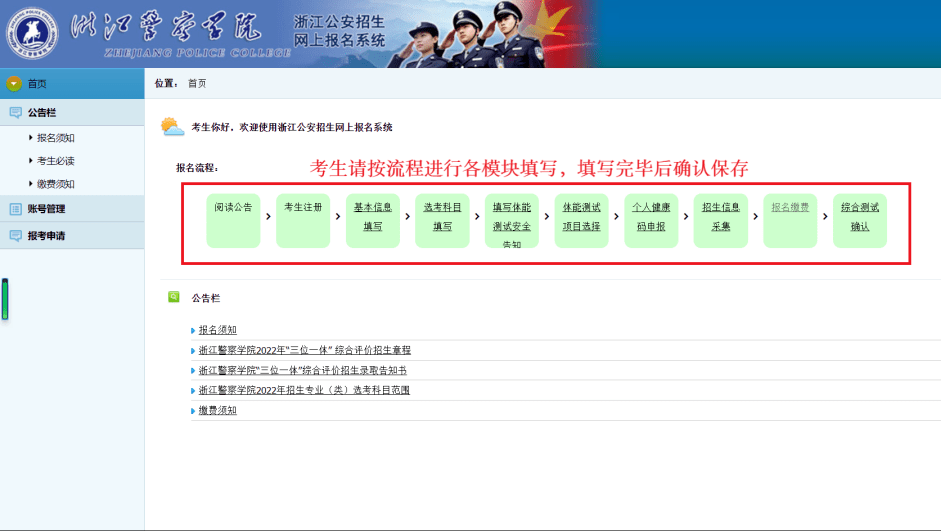Click the chevron between 阅读公告 and 考生注册
Screen dimensions: 941x531
pyautogui.click(x=268, y=216)
